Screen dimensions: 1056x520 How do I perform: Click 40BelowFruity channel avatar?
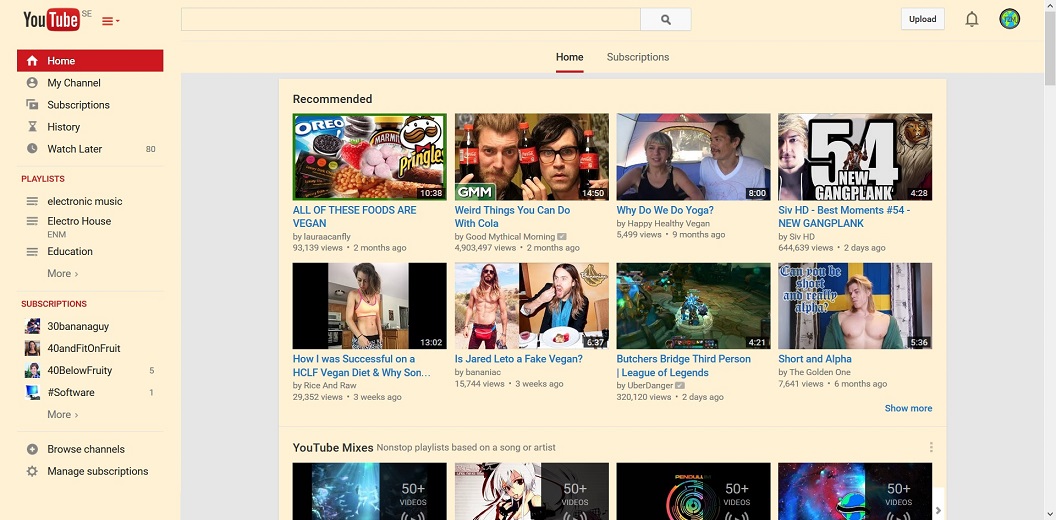[32, 370]
